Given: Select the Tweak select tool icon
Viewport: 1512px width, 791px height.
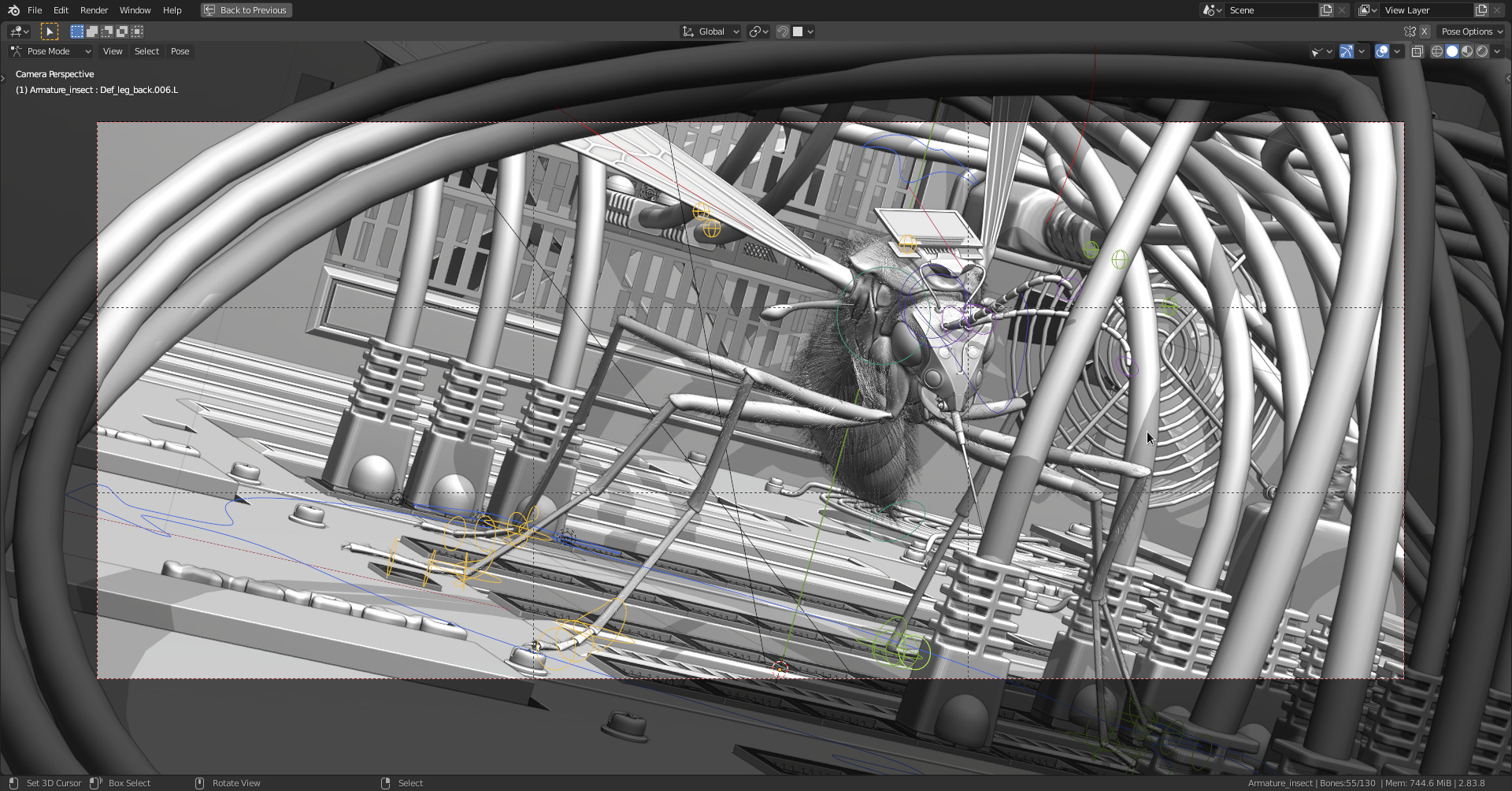Looking at the screenshot, I should point(49,32).
